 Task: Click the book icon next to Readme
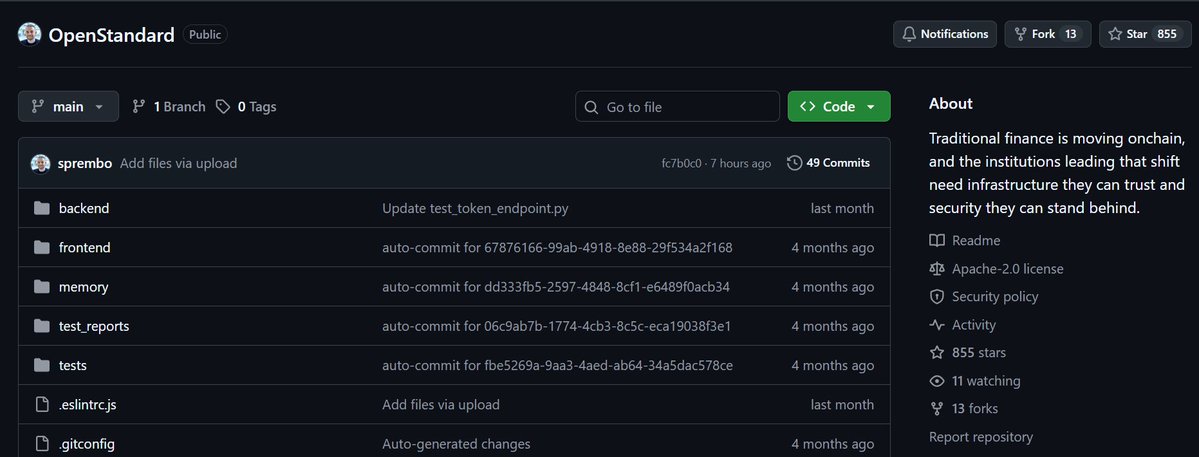[x=937, y=241]
